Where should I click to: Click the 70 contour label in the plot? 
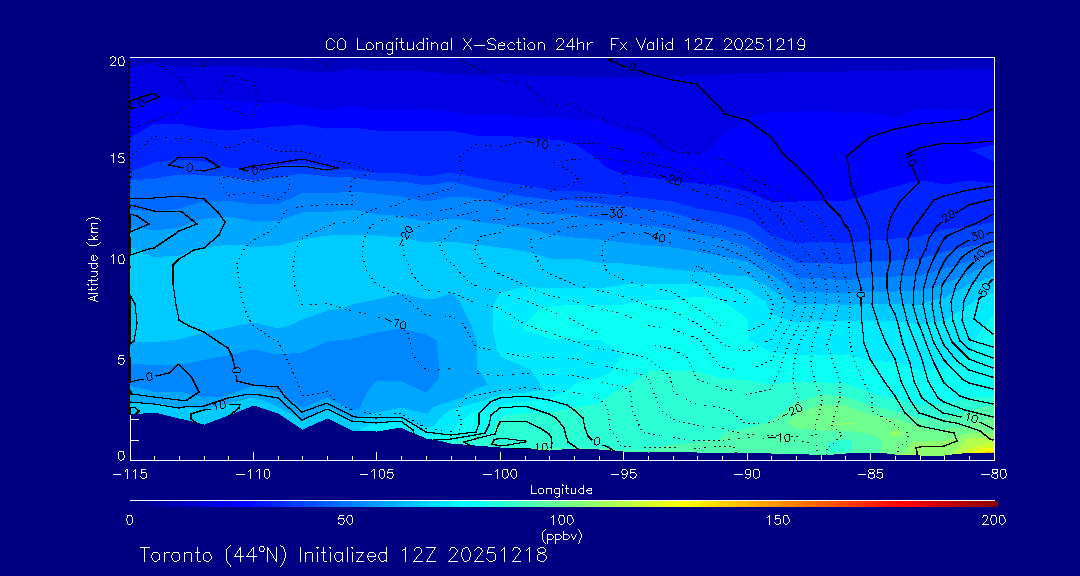point(399,325)
